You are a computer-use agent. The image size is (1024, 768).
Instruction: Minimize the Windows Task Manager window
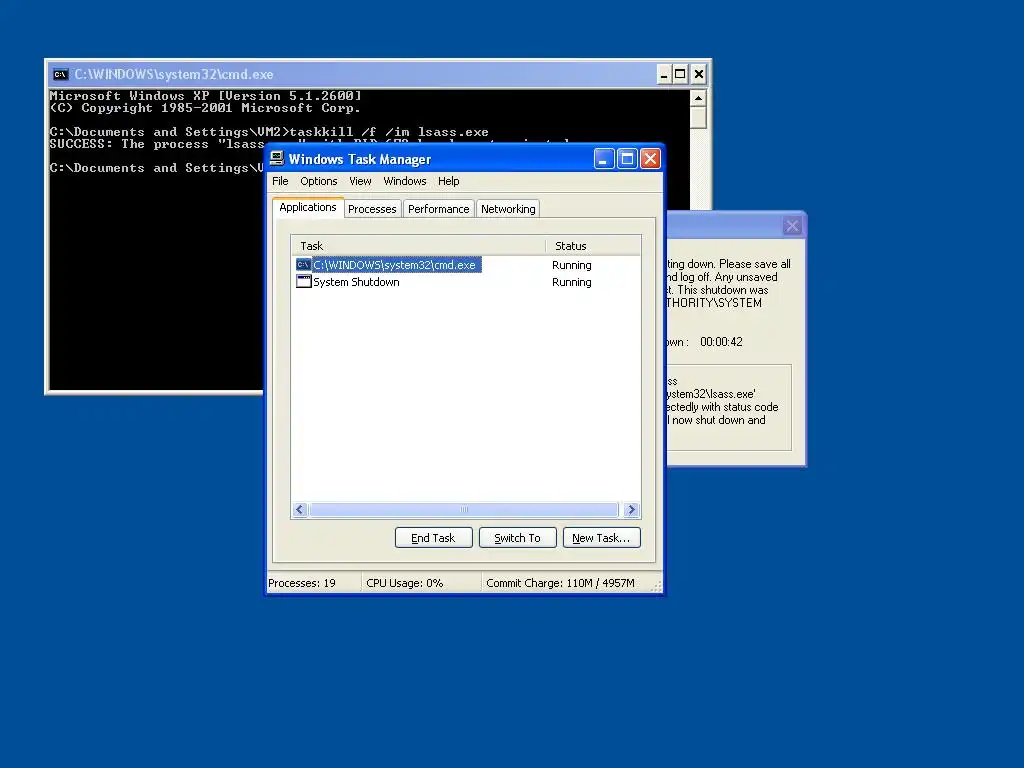pyautogui.click(x=603, y=159)
